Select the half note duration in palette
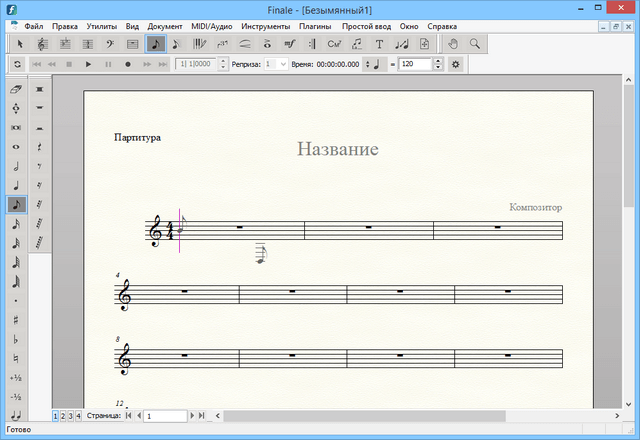The height and width of the screenshot is (440, 640). pos(17,166)
